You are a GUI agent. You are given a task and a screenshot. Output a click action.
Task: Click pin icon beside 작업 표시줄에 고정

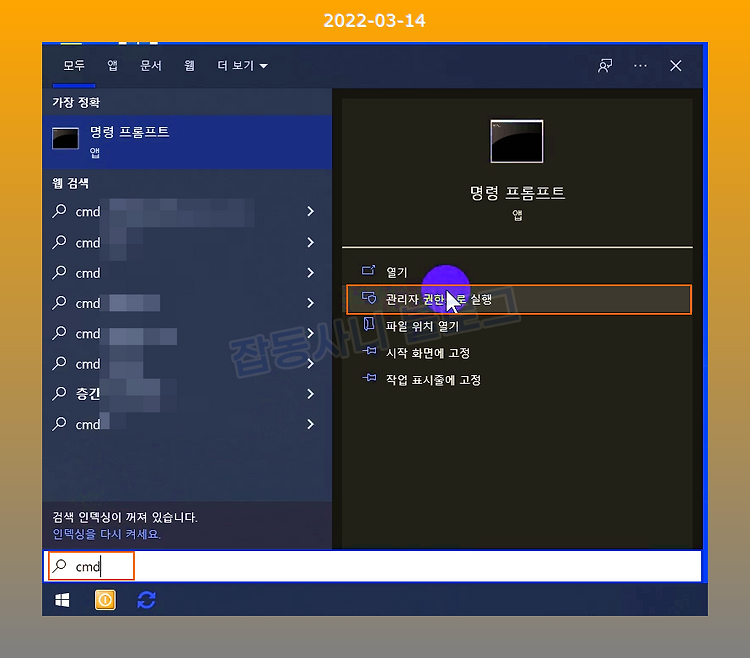pos(369,378)
